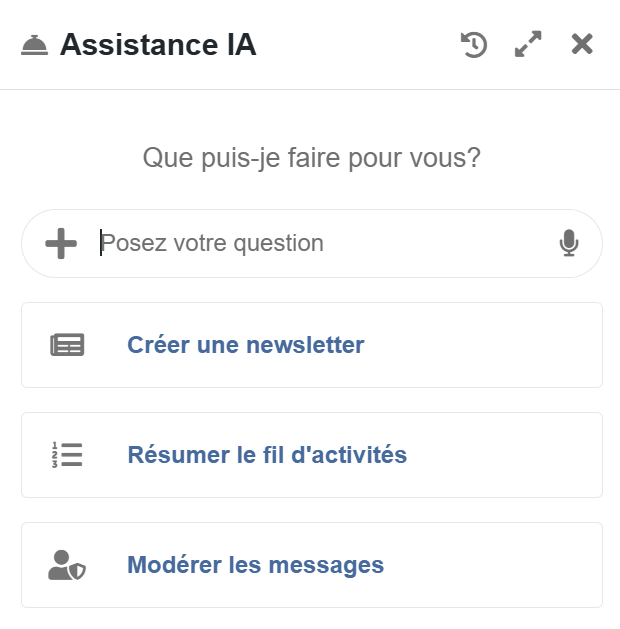Viewport: 620px width, 629px height.
Task: Click the "Que puis-je faire pour vous?" heading
Action: 311,157
